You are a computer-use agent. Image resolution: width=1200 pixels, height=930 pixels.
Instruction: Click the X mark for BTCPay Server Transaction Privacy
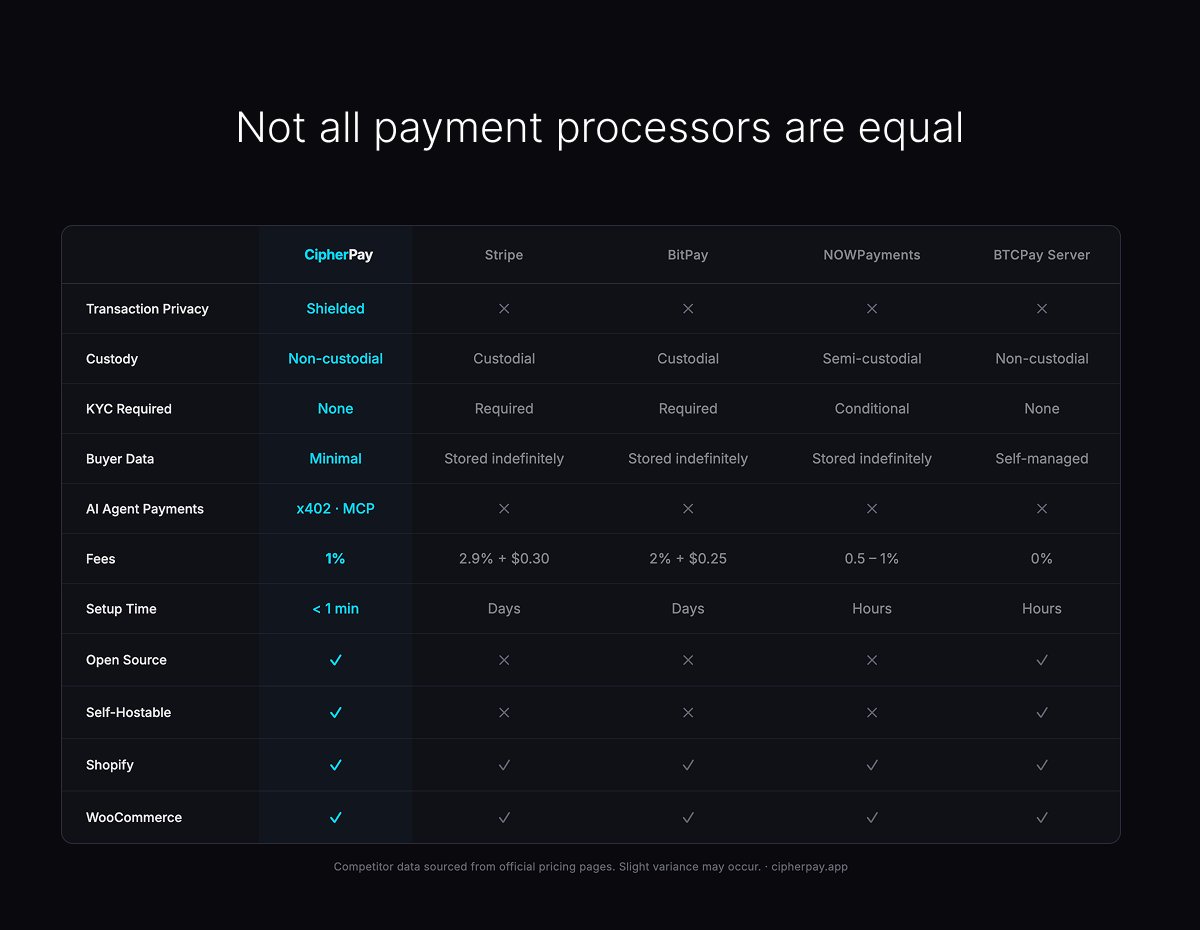(x=1042, y=309)
